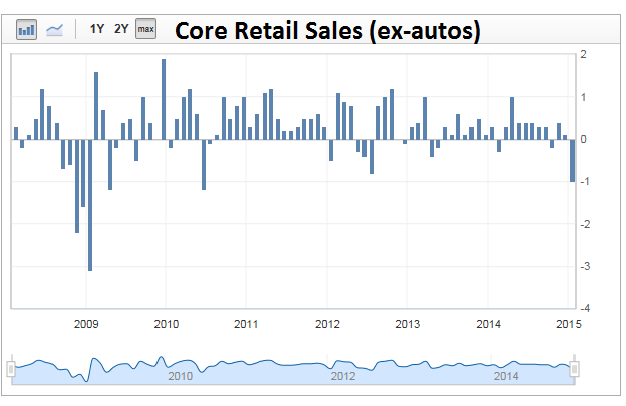Click the sharp dip in navigator preview
The width and height of the screenshot is (626, 406).
tap(89, 377)
